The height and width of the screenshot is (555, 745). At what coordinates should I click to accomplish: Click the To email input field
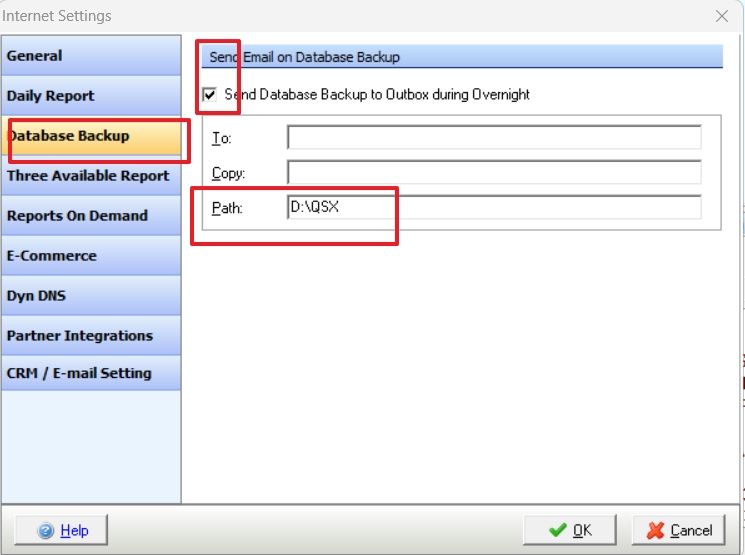[x=494, y=137]
